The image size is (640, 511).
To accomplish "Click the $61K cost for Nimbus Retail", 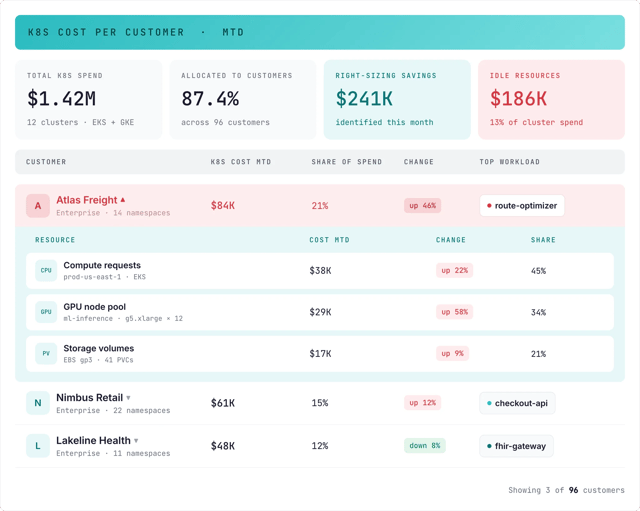I will (223, 403).
